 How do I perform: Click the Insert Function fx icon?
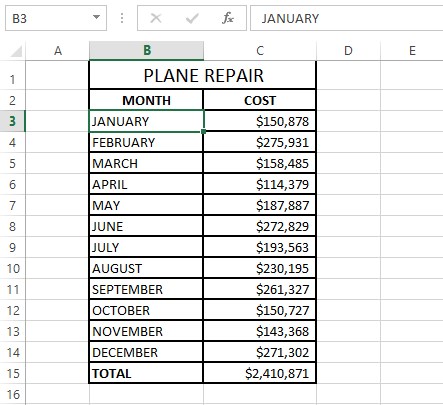pos(228,18)
